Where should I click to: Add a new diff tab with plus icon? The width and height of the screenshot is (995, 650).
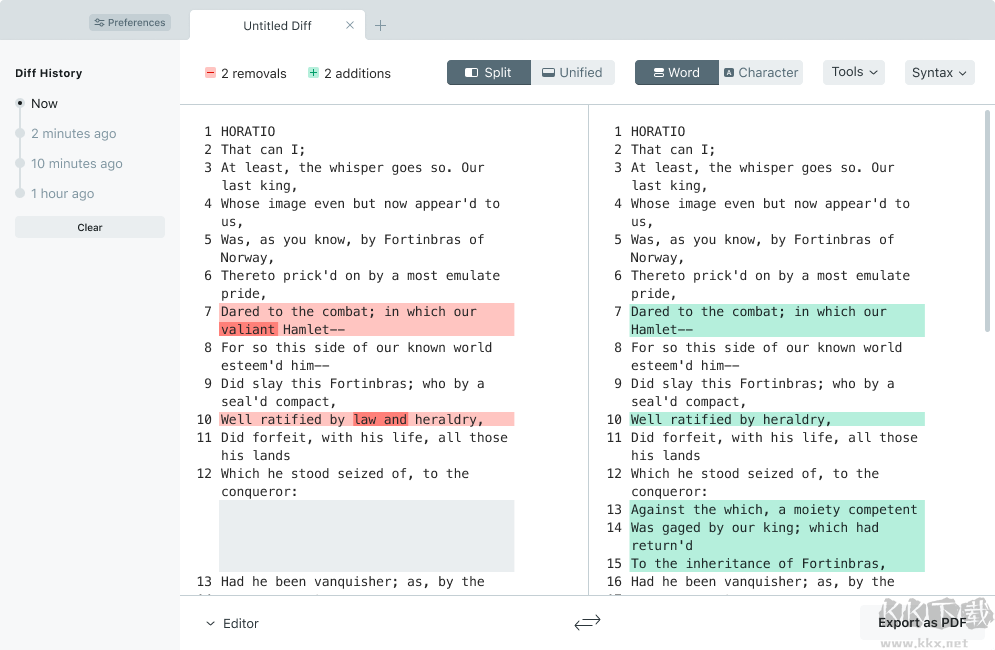click(x=380, y=25)
